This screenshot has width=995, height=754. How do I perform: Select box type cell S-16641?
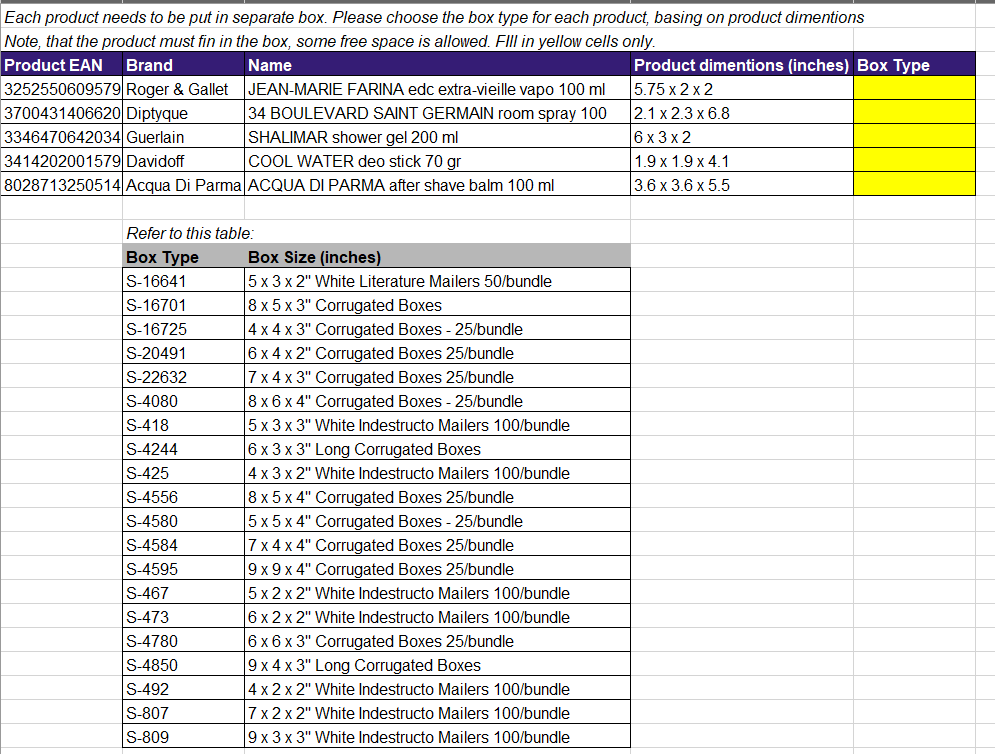tap(183, 281)
